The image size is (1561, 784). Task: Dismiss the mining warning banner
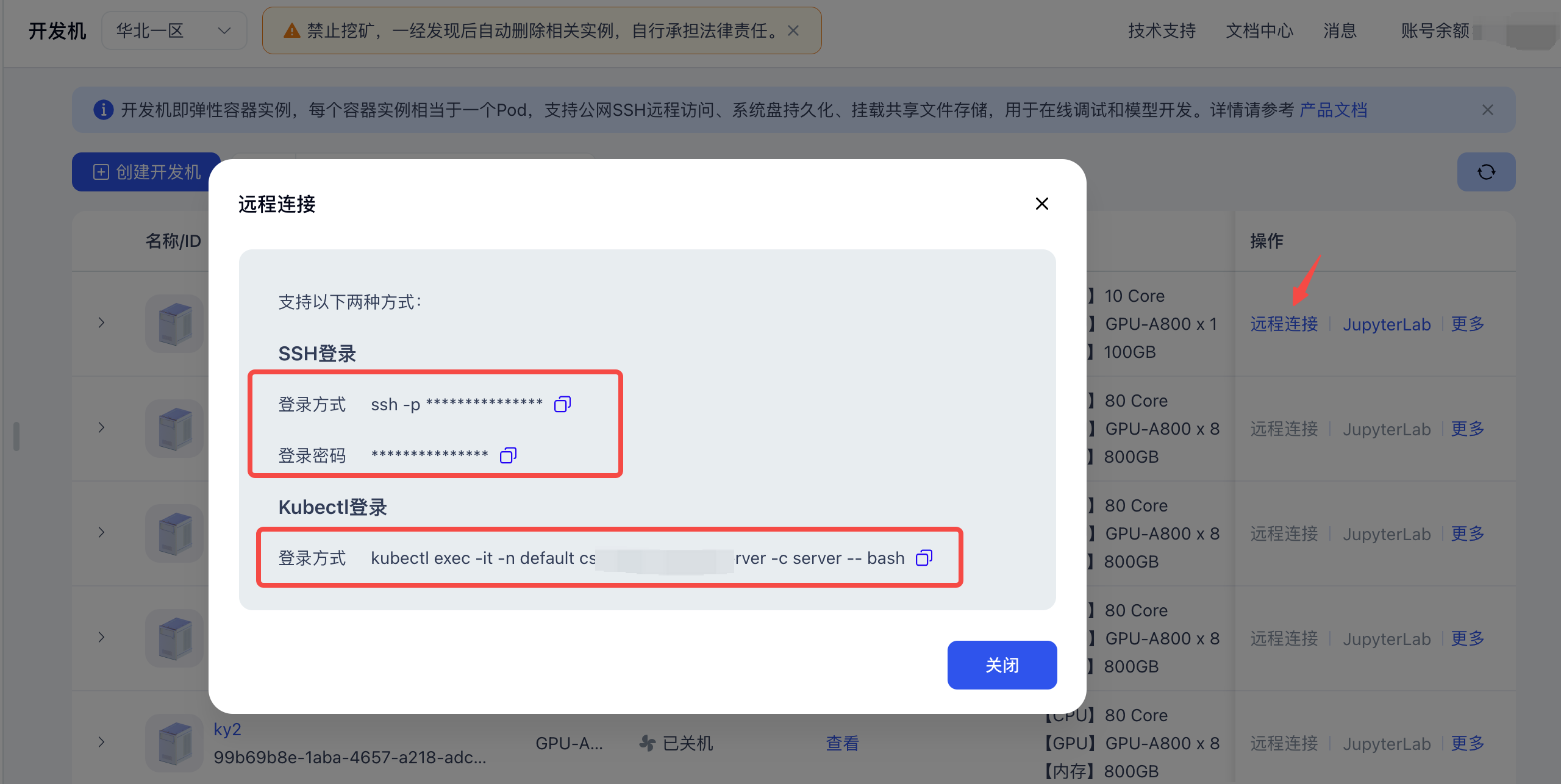coord(793,30)
